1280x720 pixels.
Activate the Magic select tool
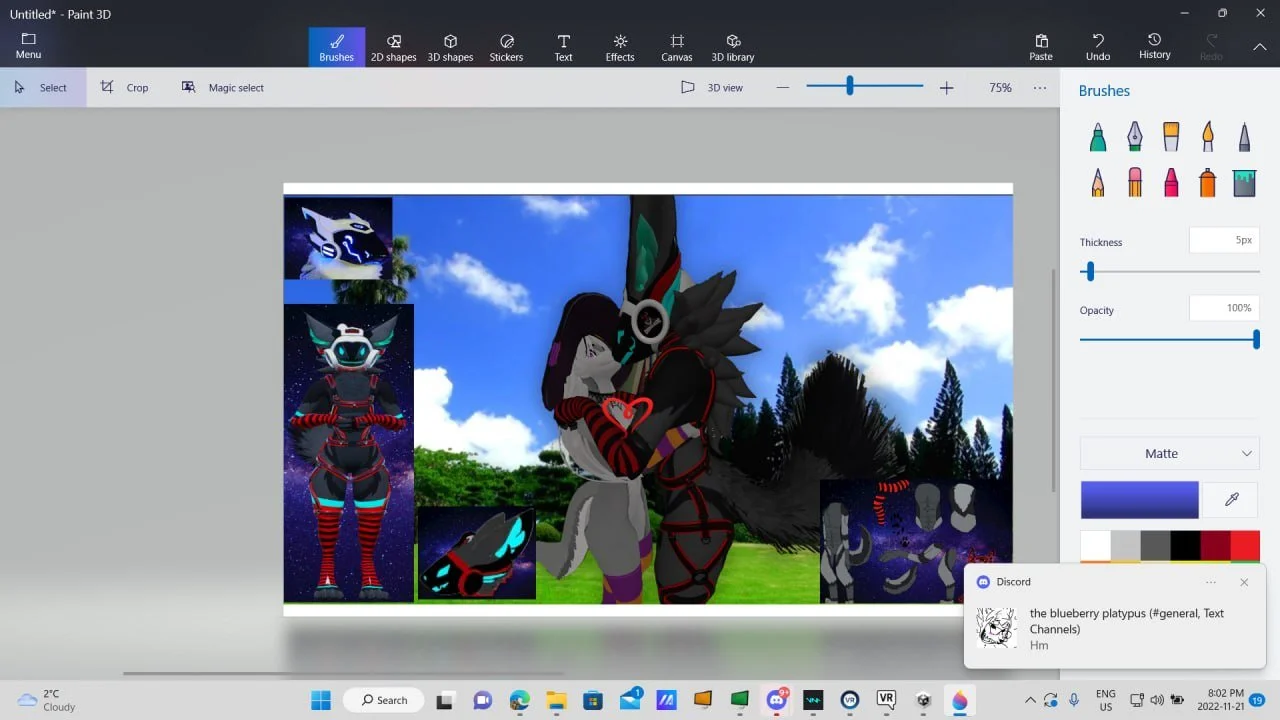pyautogui.click(x=223, y=87)
